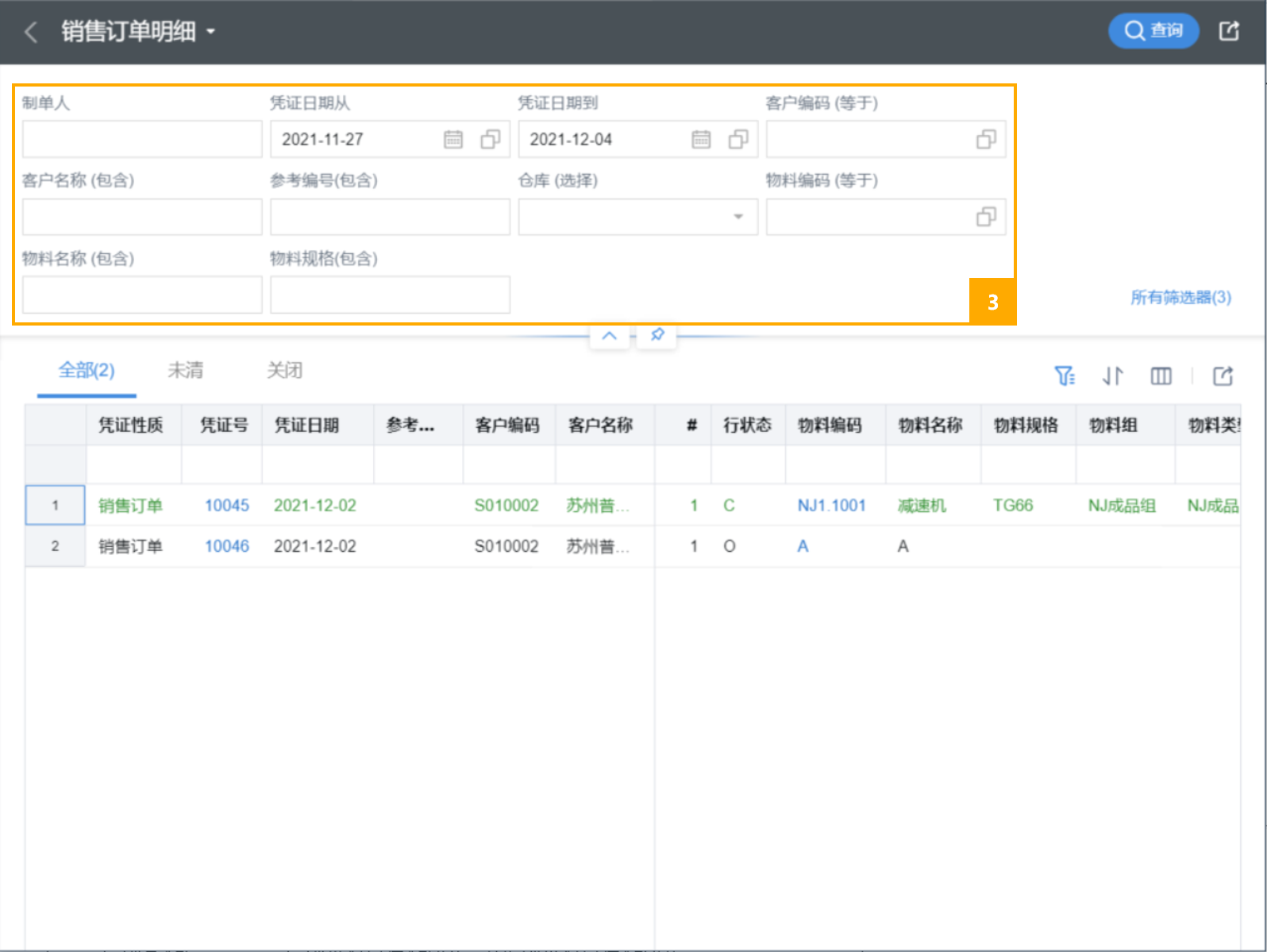Viewport: 1267px width, 952px height.
Task: Open the table filter funnel icon
Action: pos(1065,376)
